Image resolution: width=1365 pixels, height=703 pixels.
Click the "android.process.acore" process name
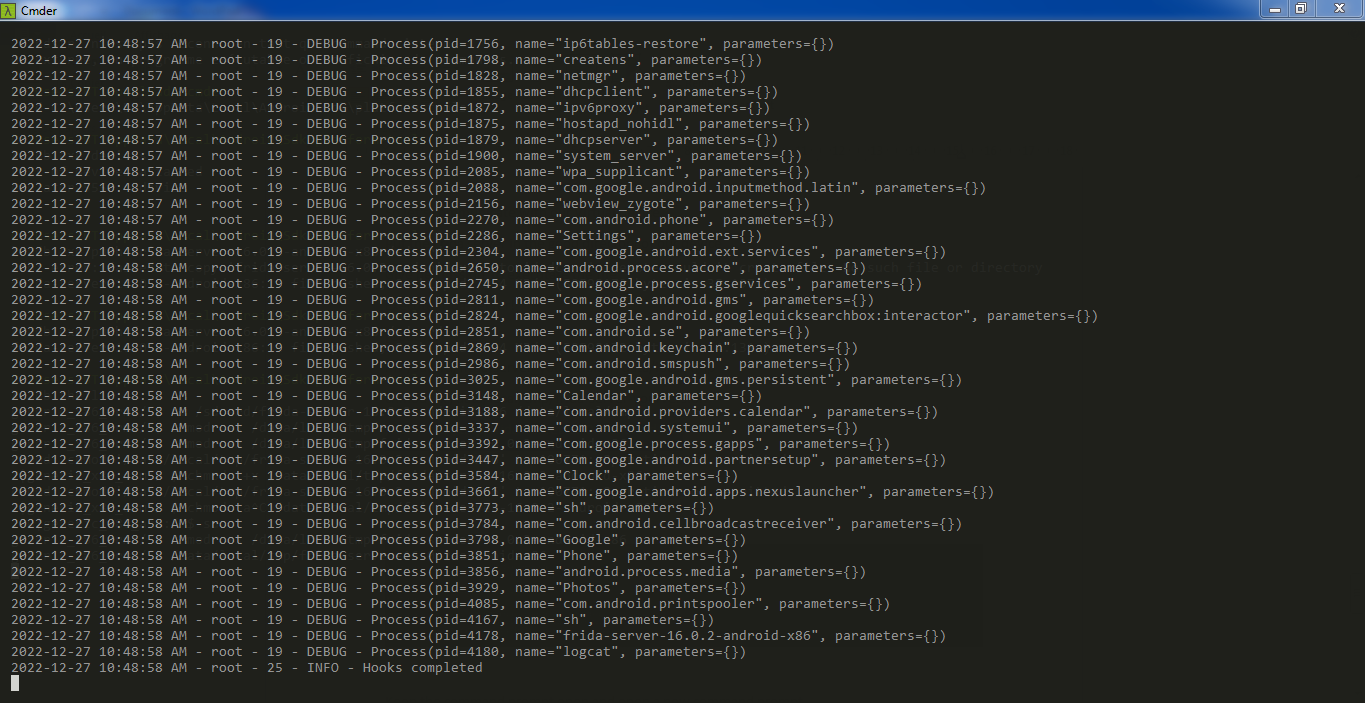647,268
